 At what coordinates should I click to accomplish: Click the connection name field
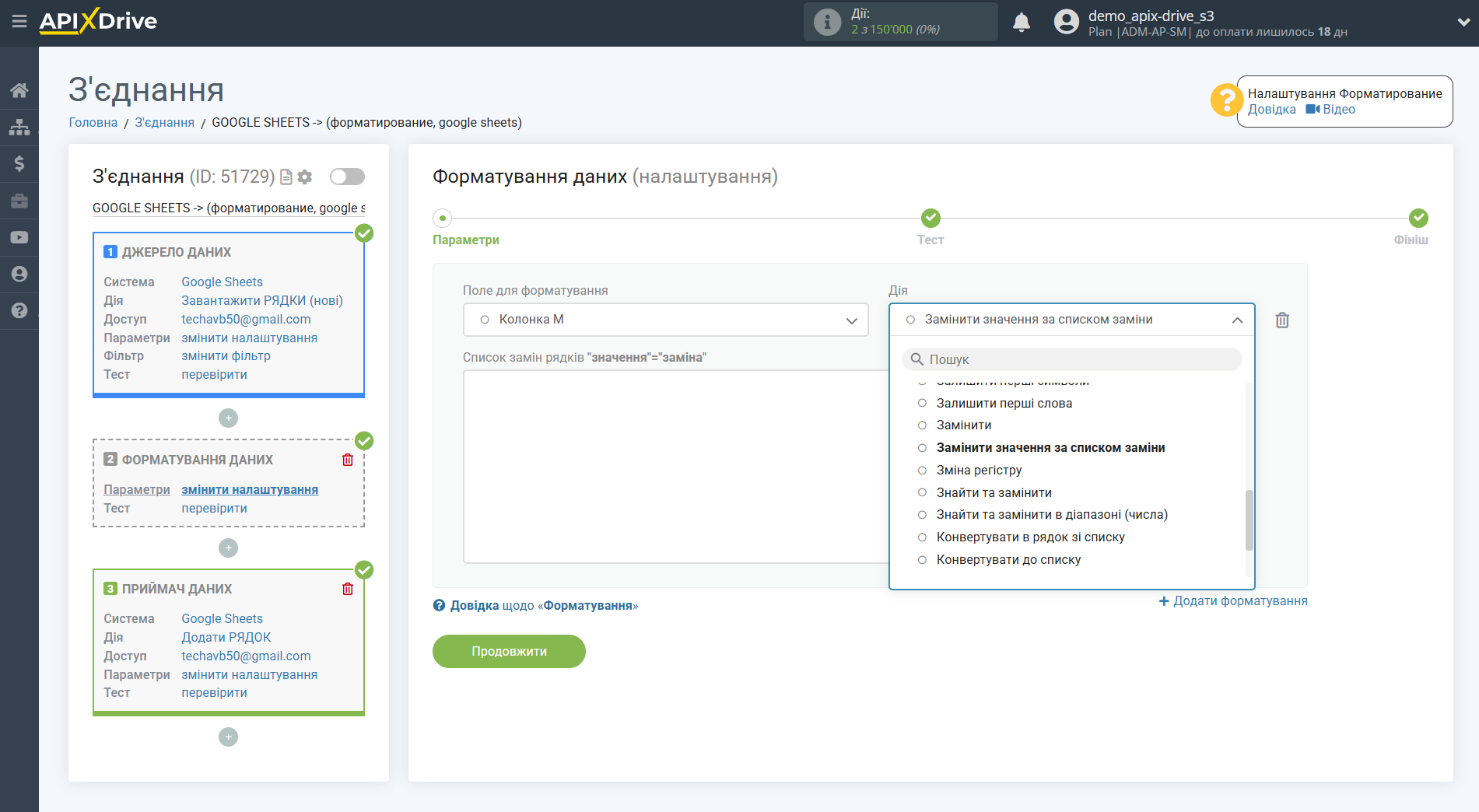(229, 208)
